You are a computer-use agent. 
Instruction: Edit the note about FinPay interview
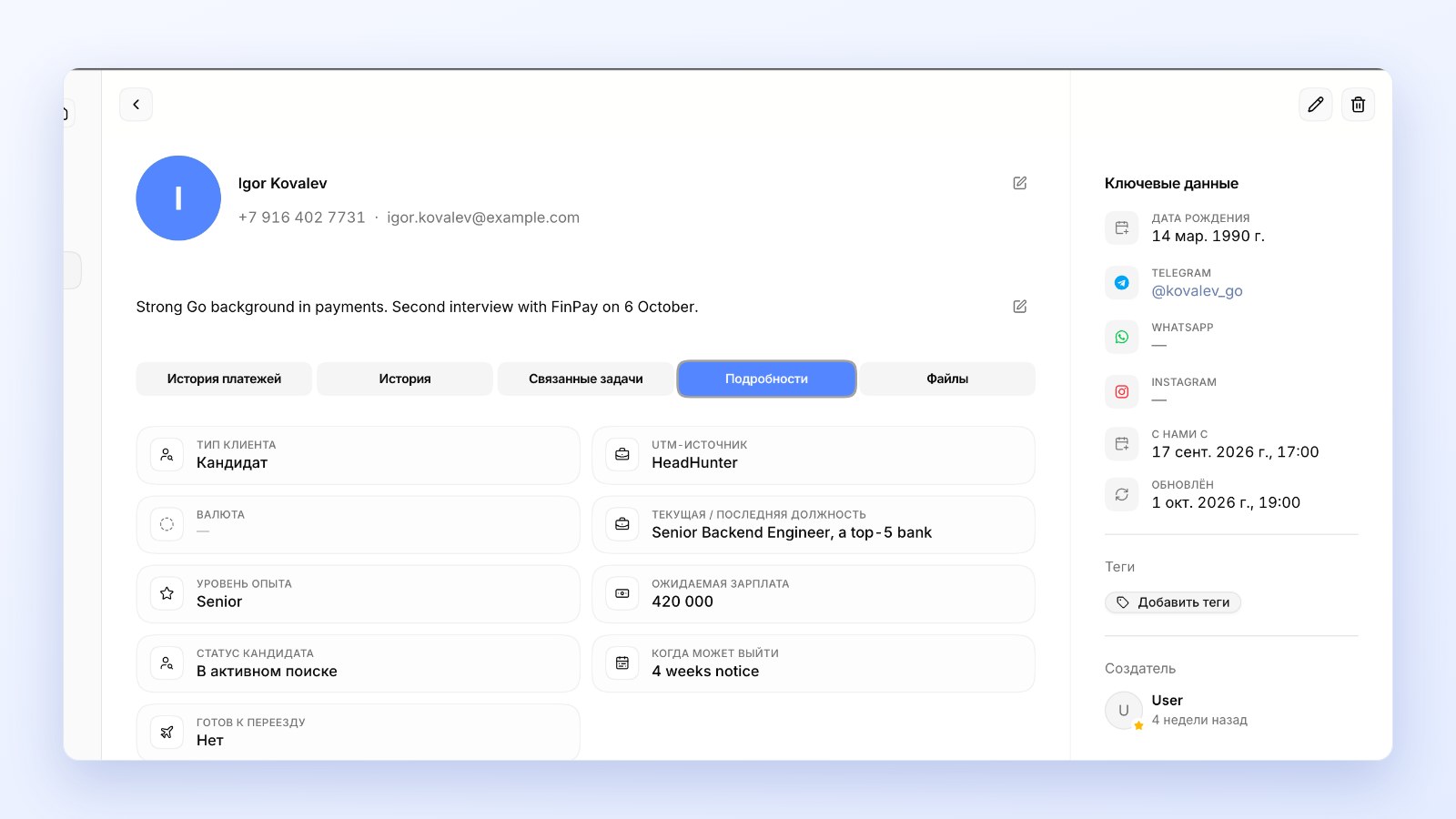(1020, 307)
